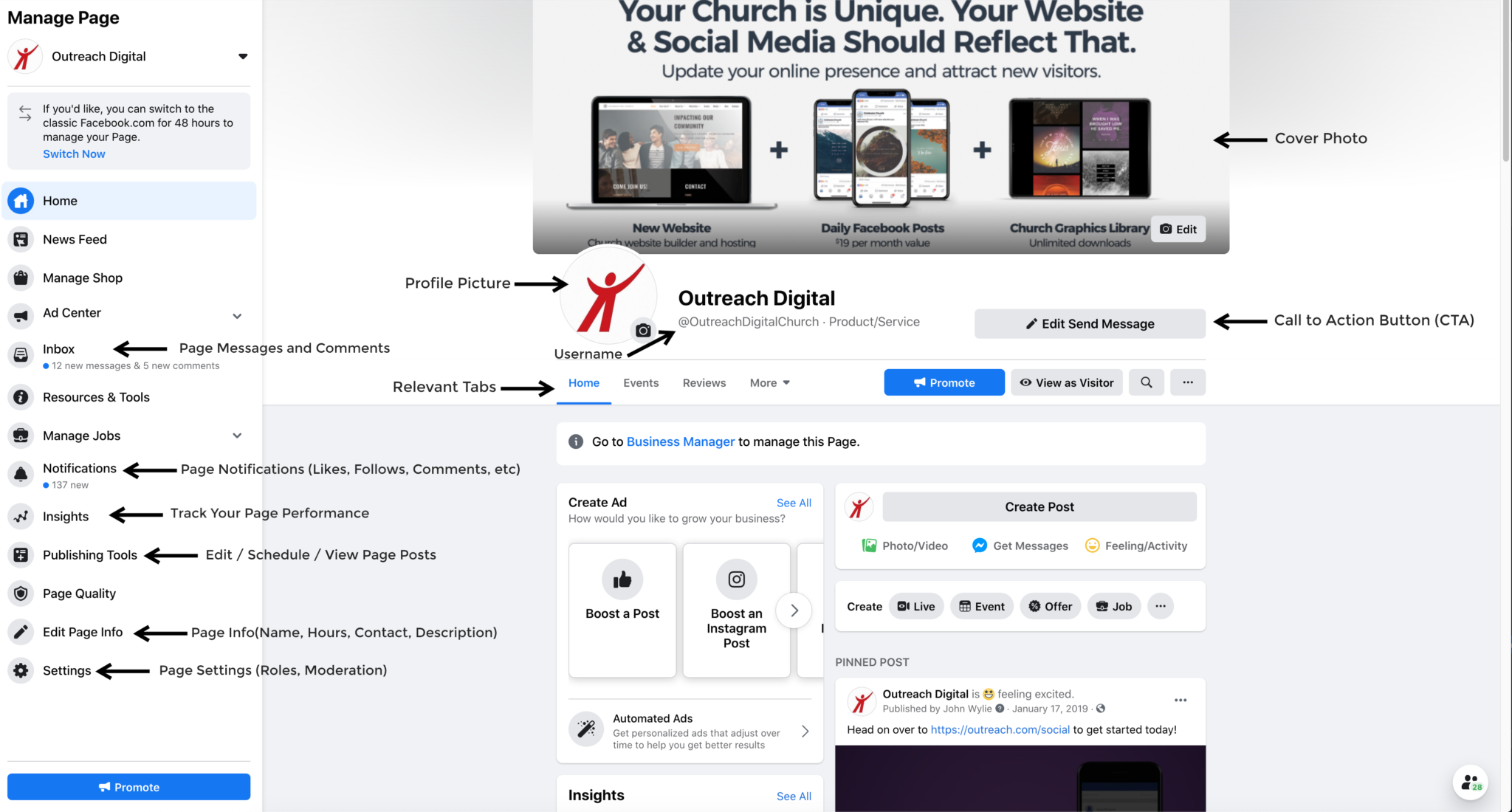Click See All next to Create Ad
This screenshot has width=1512, height=812.
pos(794,503)
